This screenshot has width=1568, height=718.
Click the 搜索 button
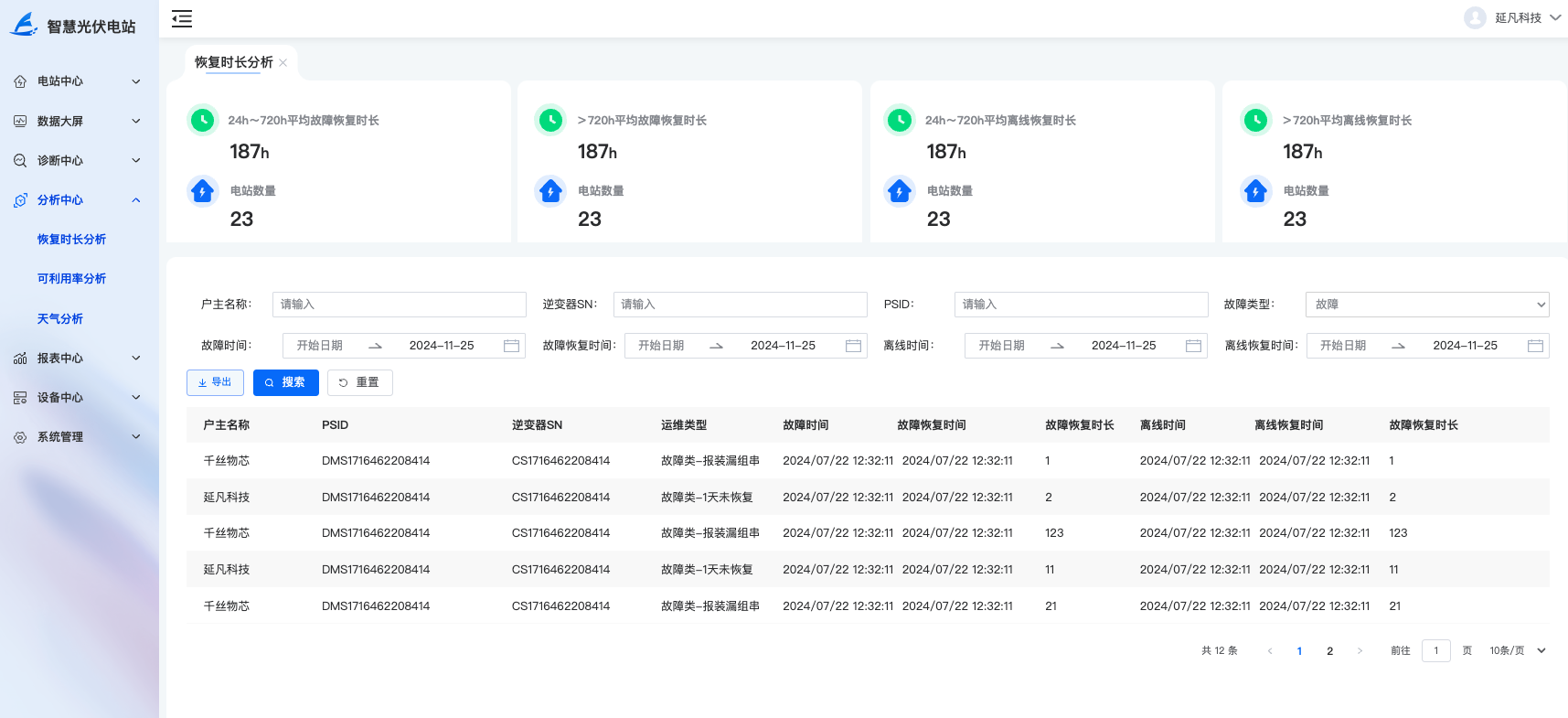(285, 382)
